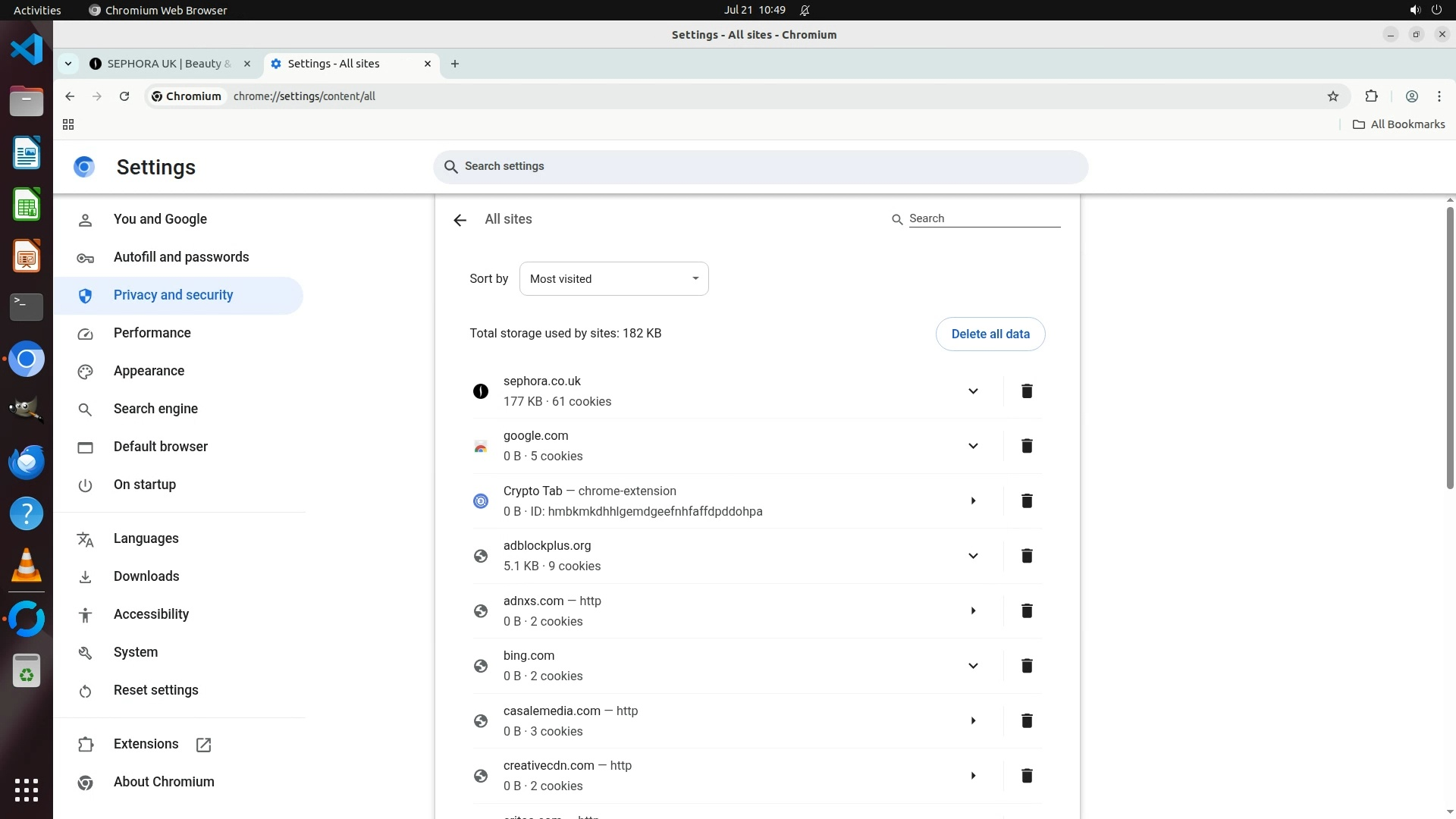Open Extensions puzzle icon in toolbar
Screen dimensions: 1456x819
[x=1371, y=96]
